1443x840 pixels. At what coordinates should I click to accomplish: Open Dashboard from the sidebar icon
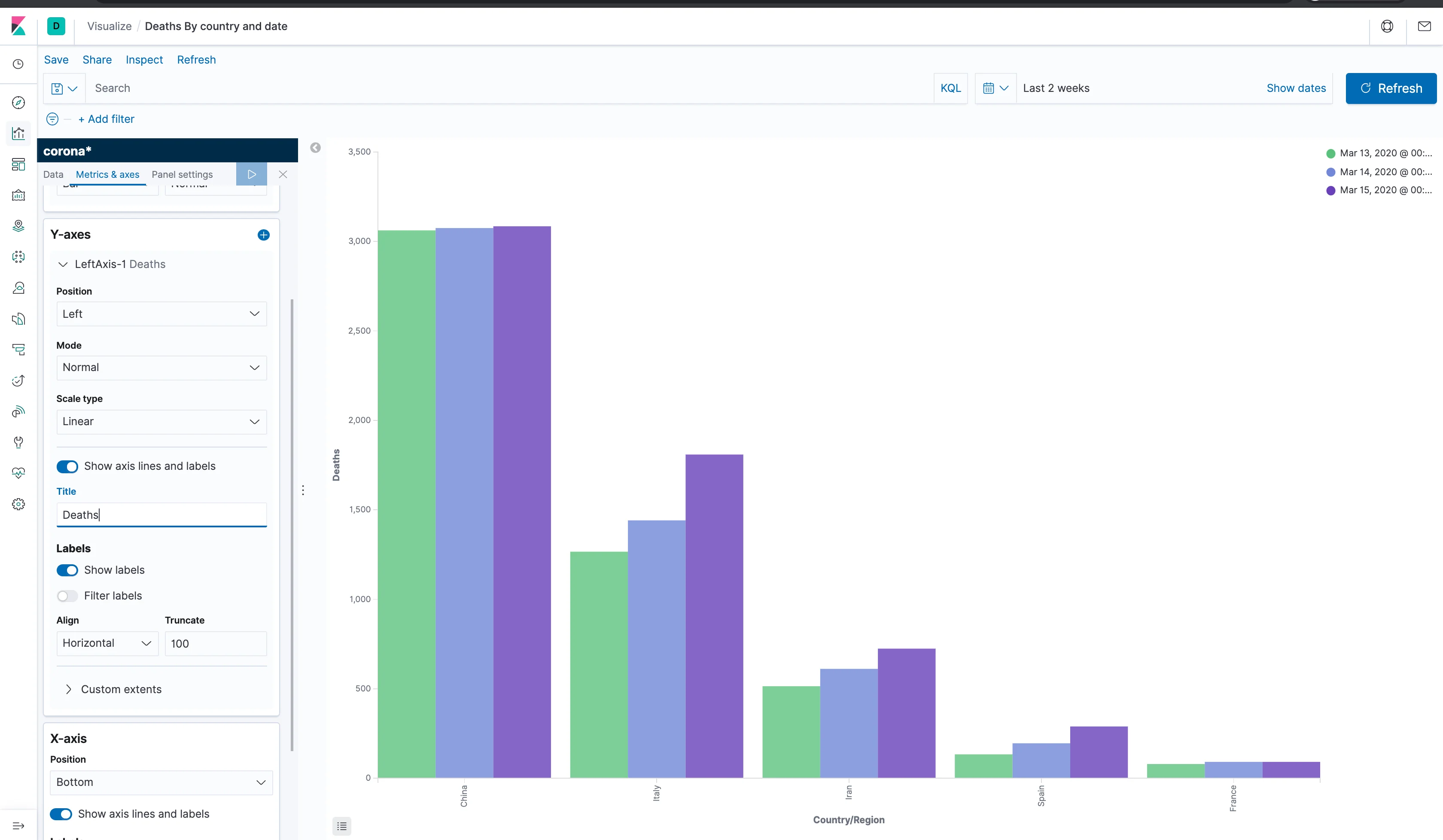18,164
